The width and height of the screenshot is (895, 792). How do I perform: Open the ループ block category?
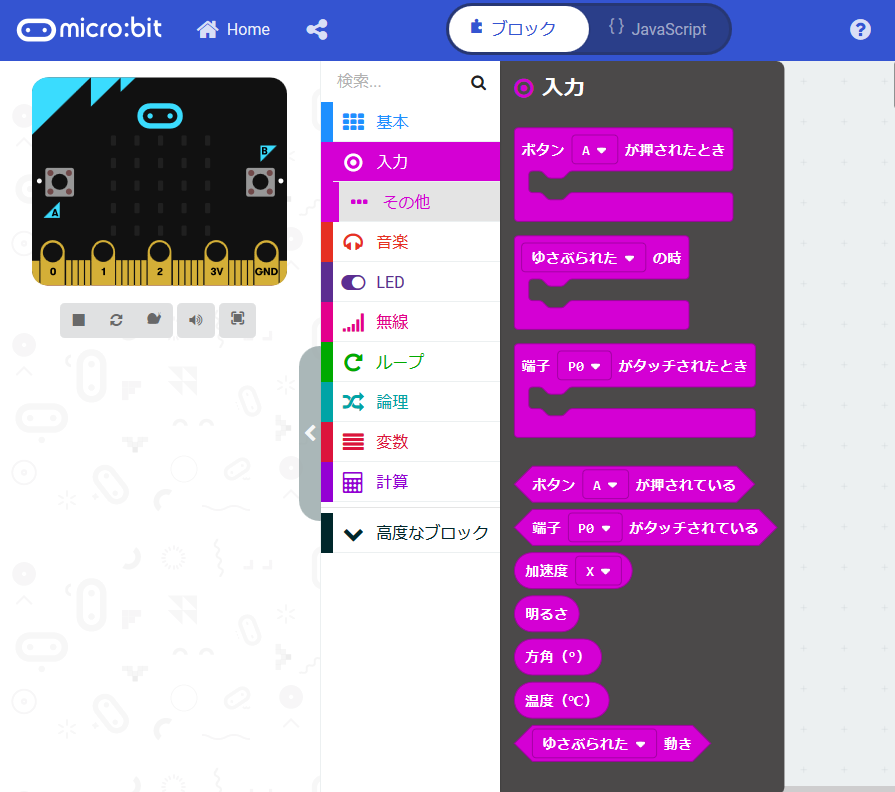410,362
